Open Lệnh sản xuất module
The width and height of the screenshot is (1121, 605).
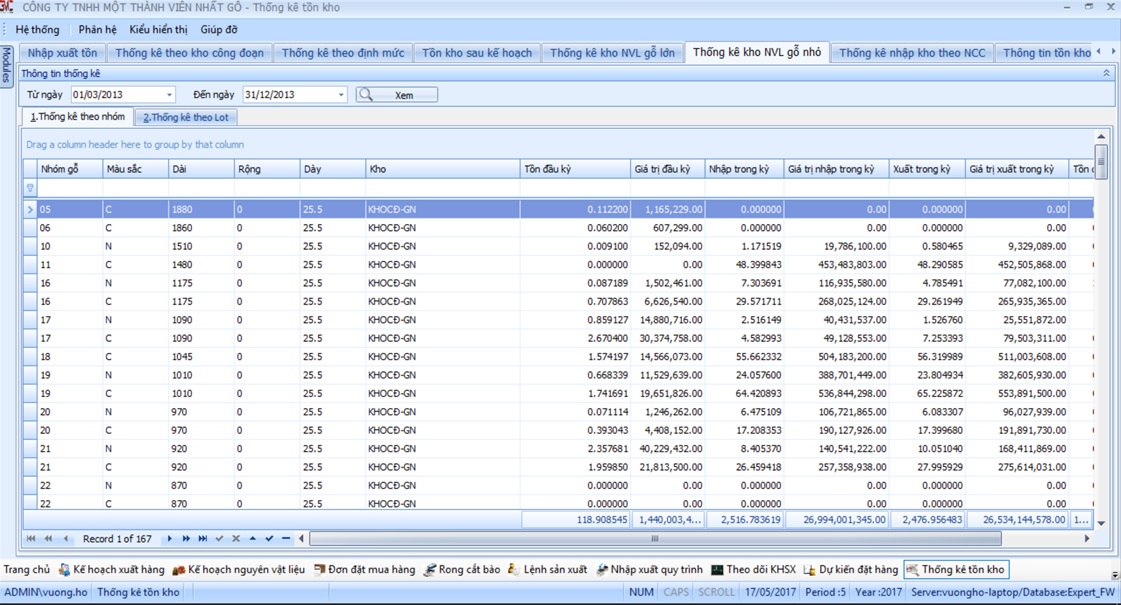coord(548,569)
